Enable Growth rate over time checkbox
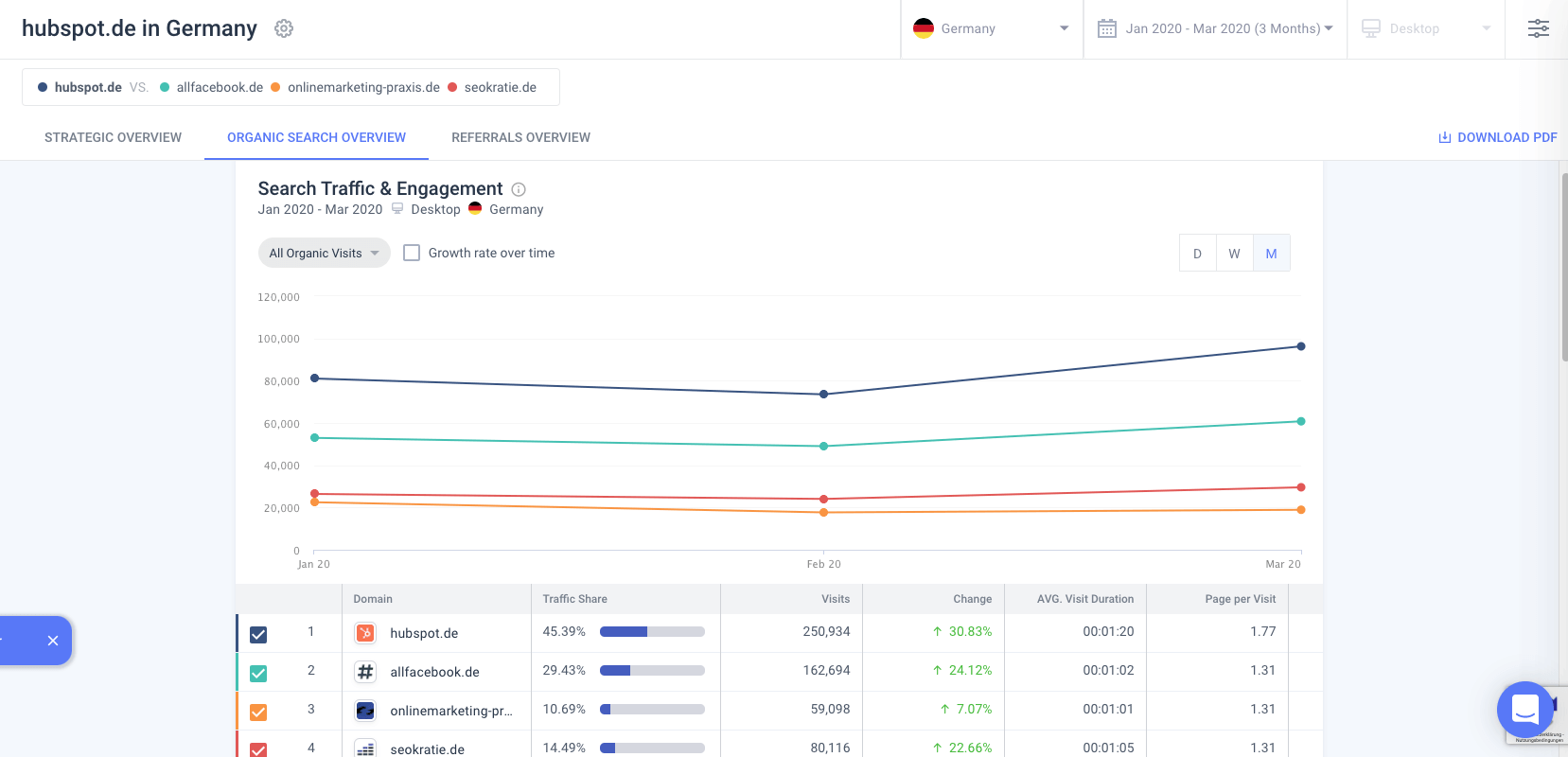Viewport: 1568px width, 757px height. click(x=412, y=253)
